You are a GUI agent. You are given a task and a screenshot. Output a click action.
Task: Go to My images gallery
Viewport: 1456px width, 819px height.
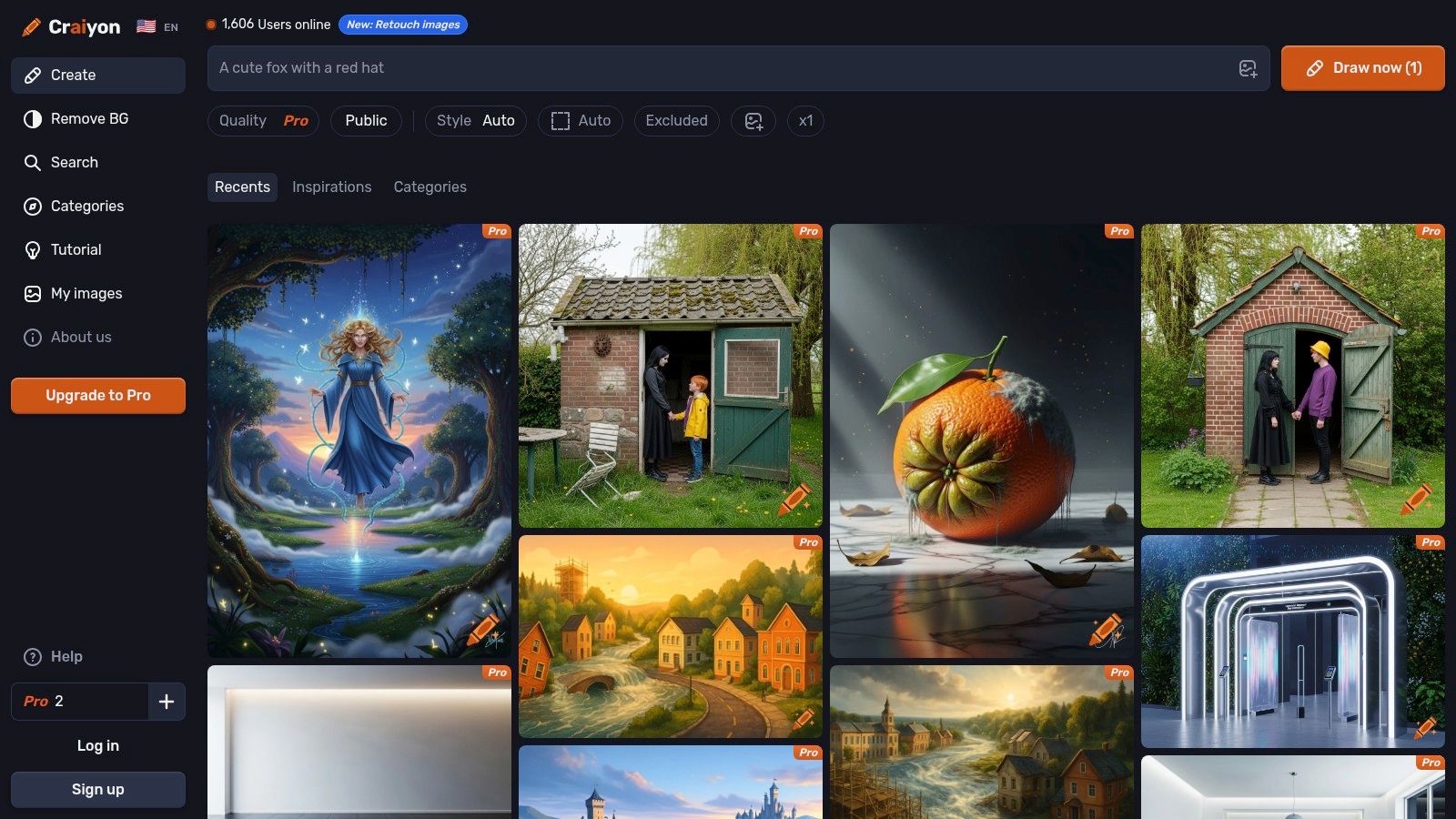[86, 294]
